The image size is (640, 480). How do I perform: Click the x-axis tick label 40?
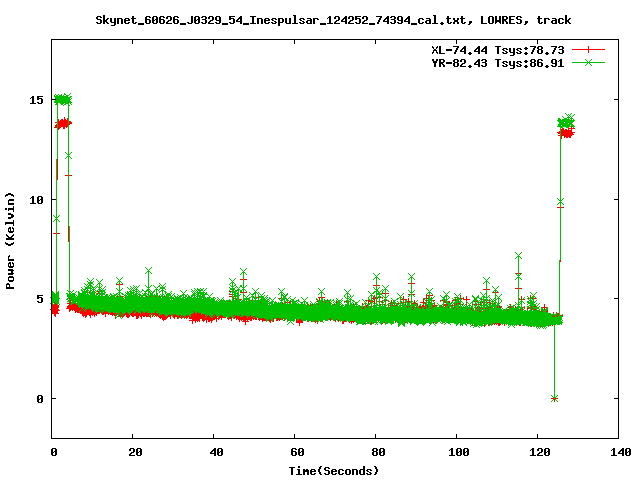tap(216, 452)
